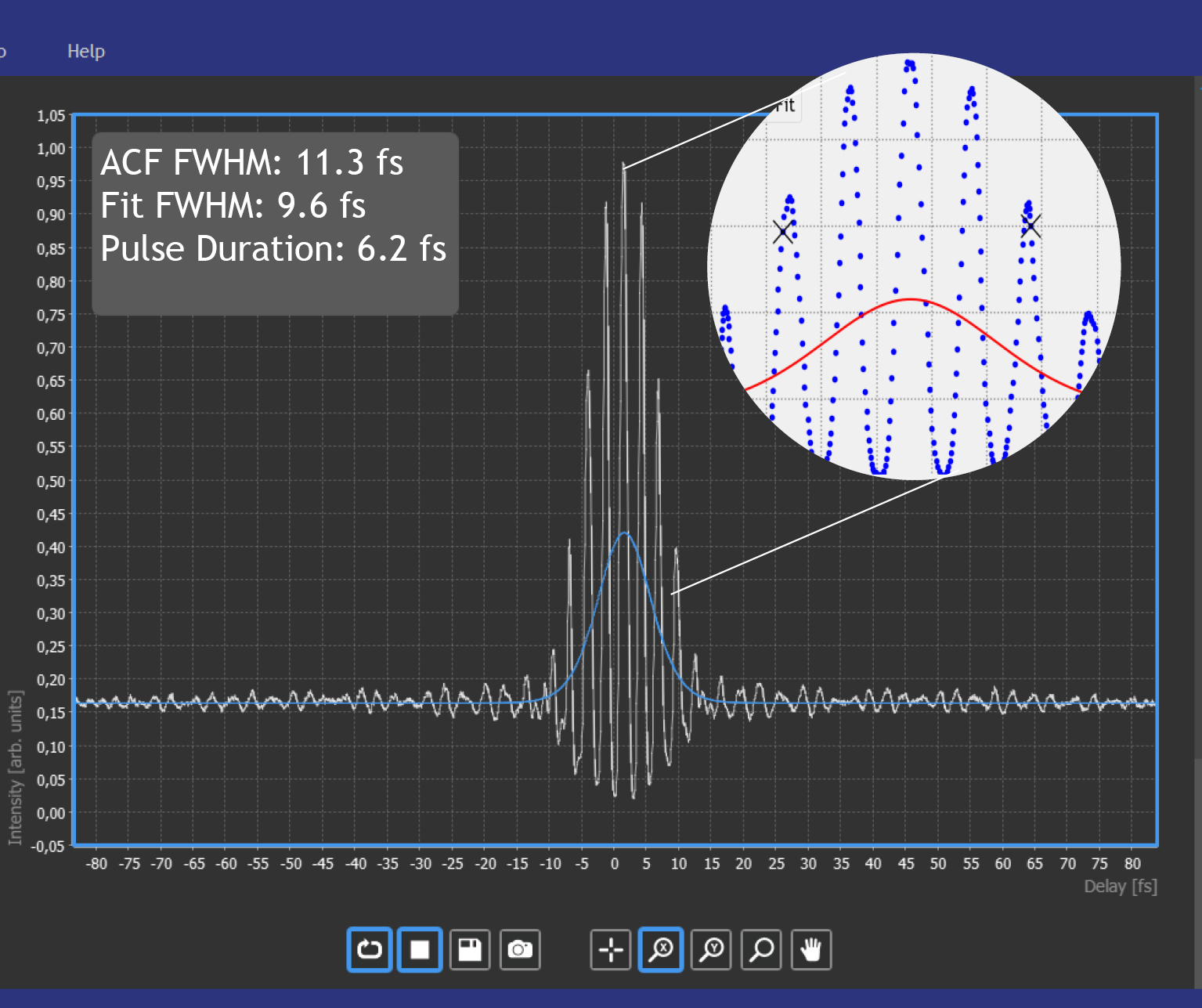Open the partially visible menu at top left
This screenshot has width=1202, height=1008.
tap(4, 51)
